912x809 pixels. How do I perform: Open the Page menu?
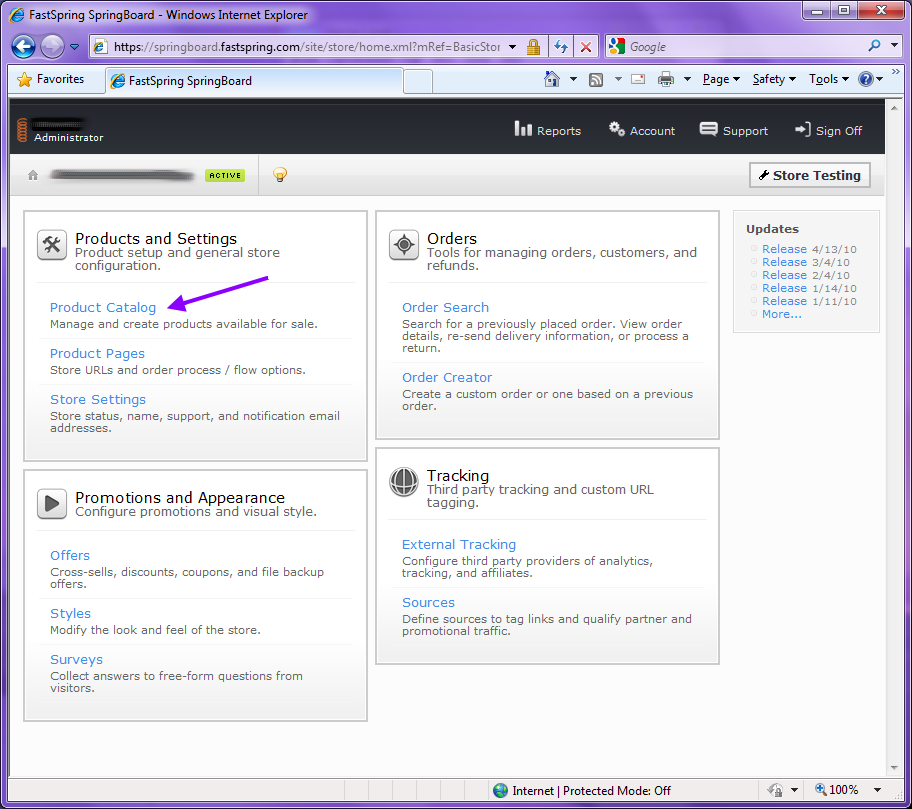tap(721, 79)
